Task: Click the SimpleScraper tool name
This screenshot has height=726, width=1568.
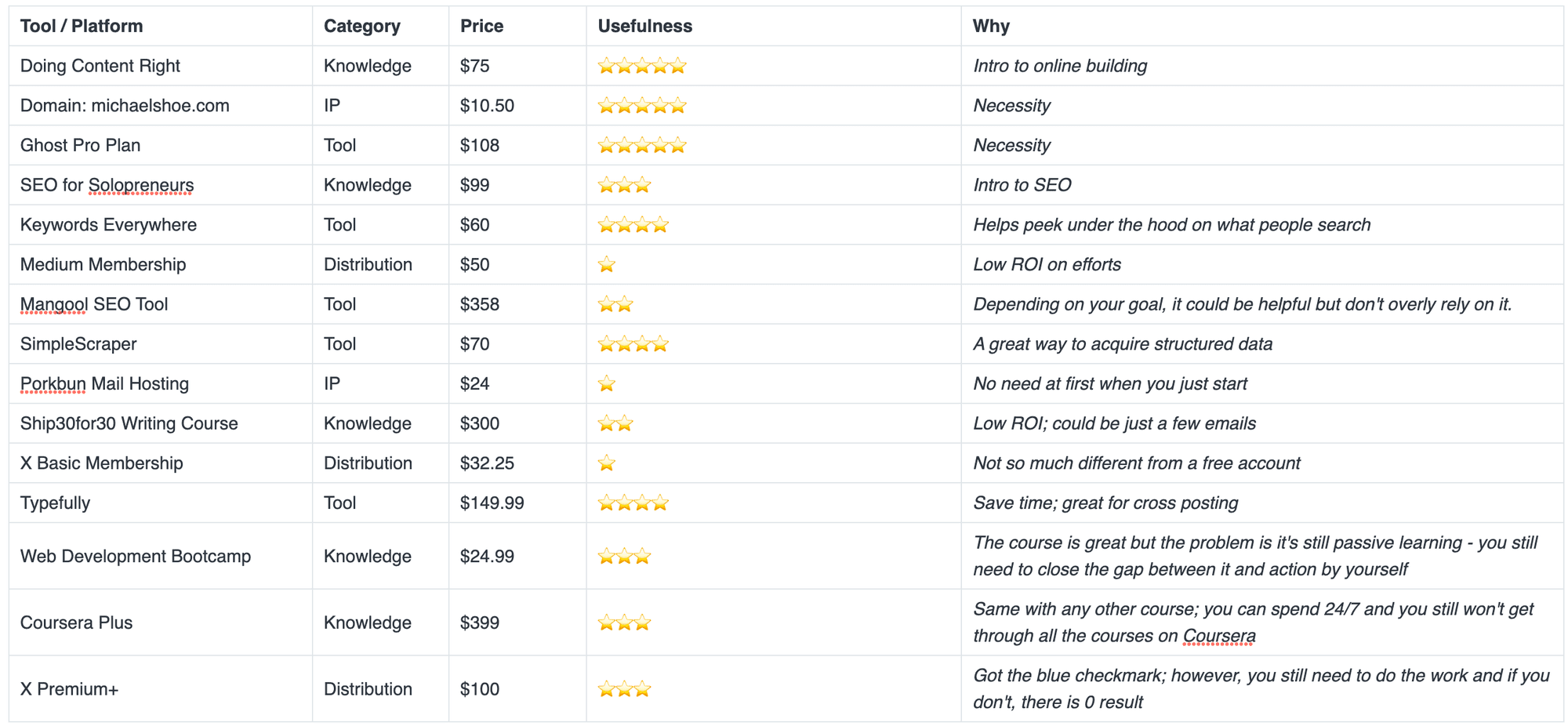Action: click(x=78, y=344)
